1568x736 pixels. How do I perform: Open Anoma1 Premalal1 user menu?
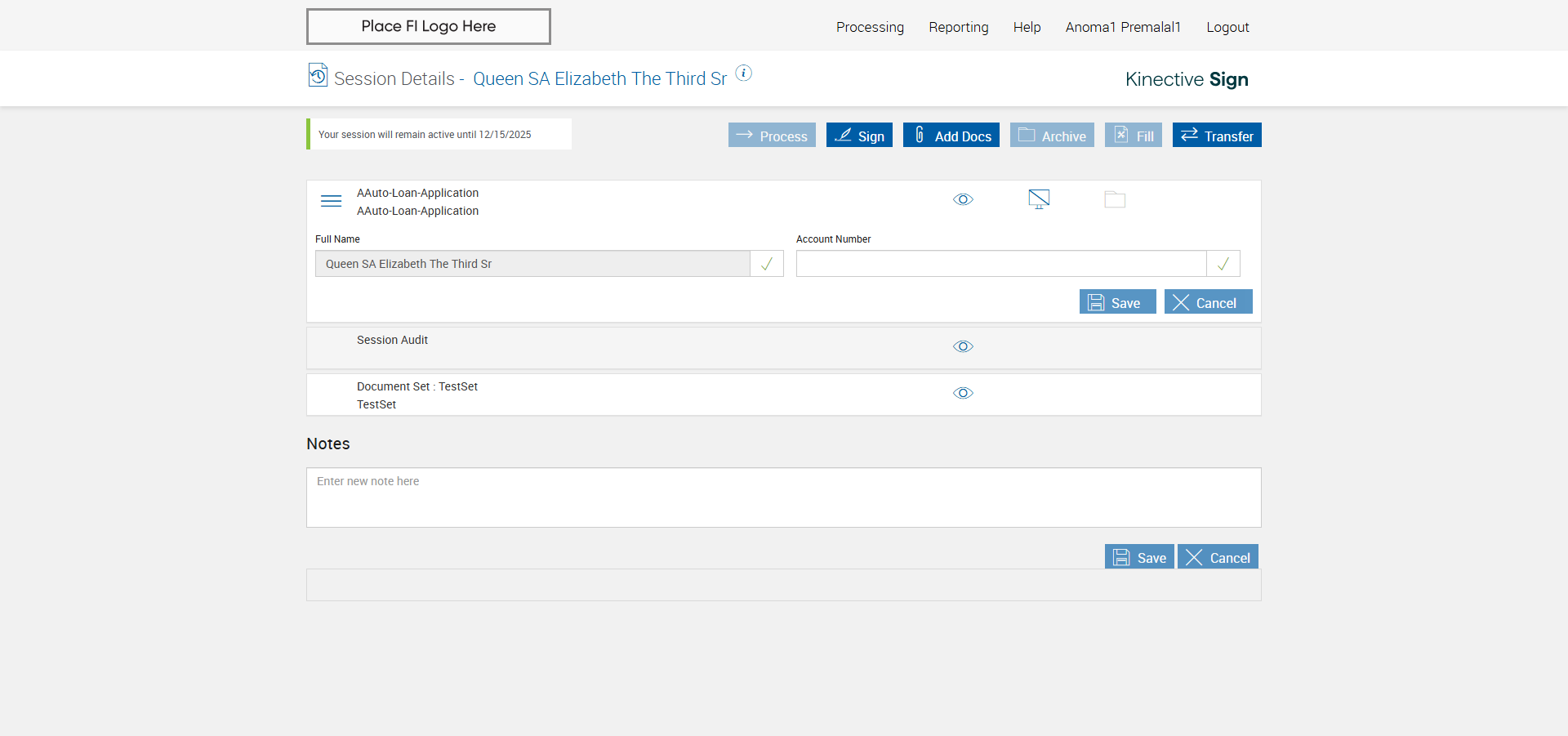(1123, 27)
